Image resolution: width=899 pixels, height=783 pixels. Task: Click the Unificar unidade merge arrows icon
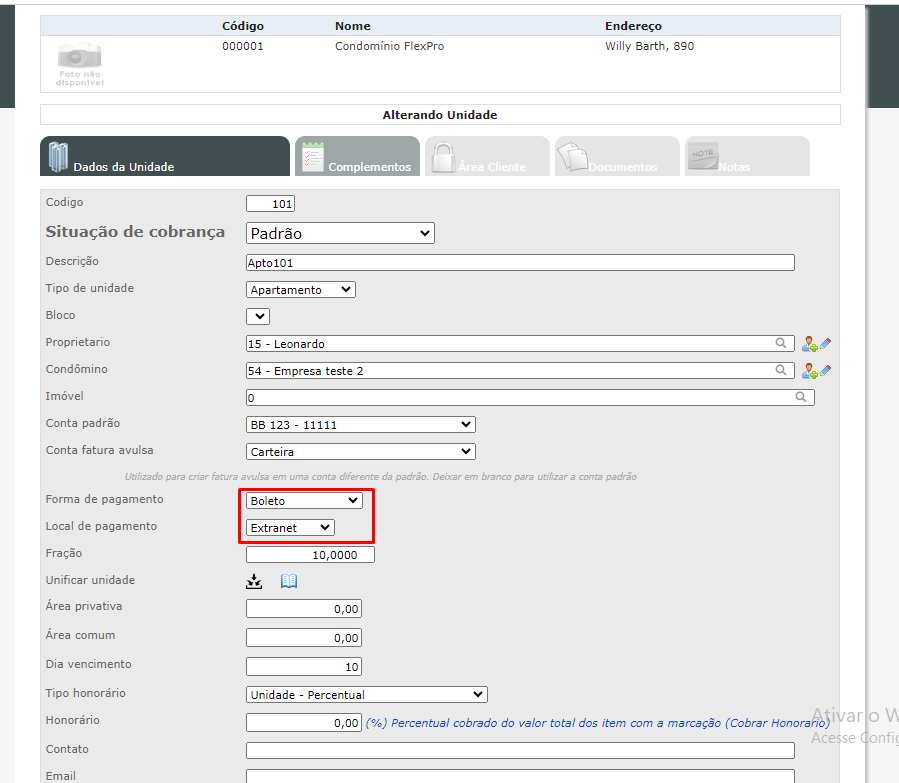[254, 581]
